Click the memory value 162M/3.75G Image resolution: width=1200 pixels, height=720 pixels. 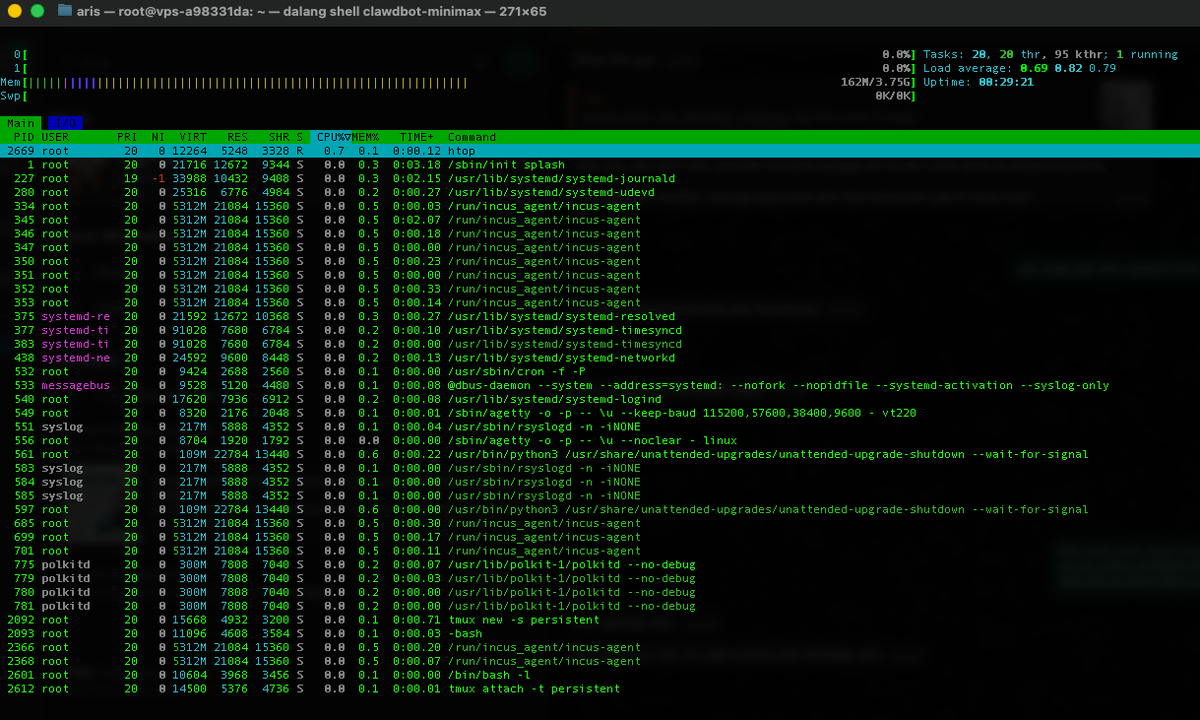pyautogui.click(x=877, y=82)
